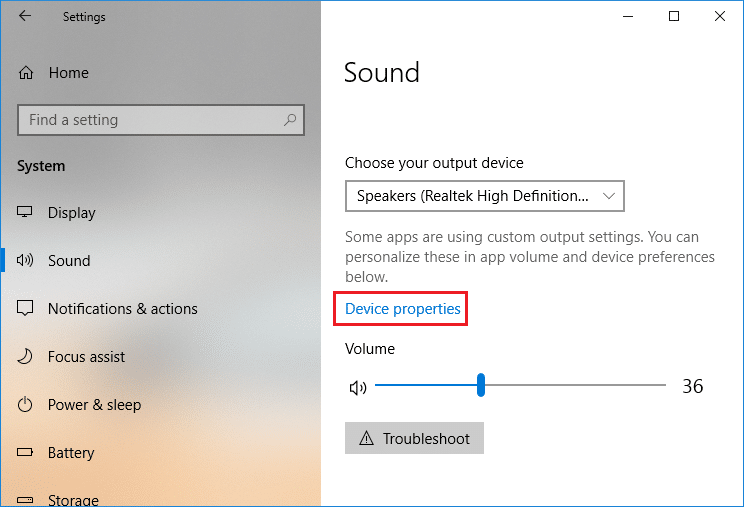Viewport: 744px width, 507px height.
Task: Click the Sound speaker sidebar icon
Action: [x=26, y=260]
